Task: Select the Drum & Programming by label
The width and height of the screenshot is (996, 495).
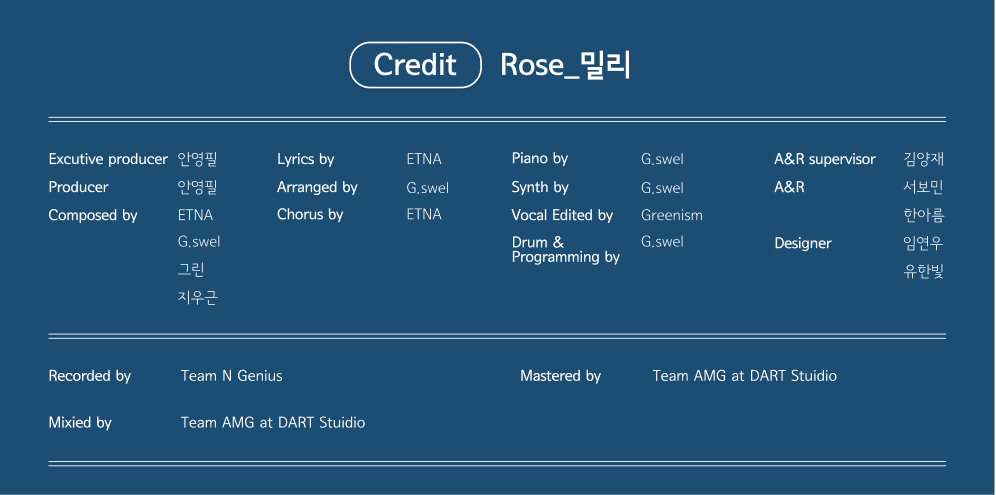Action: click(565, 249)
